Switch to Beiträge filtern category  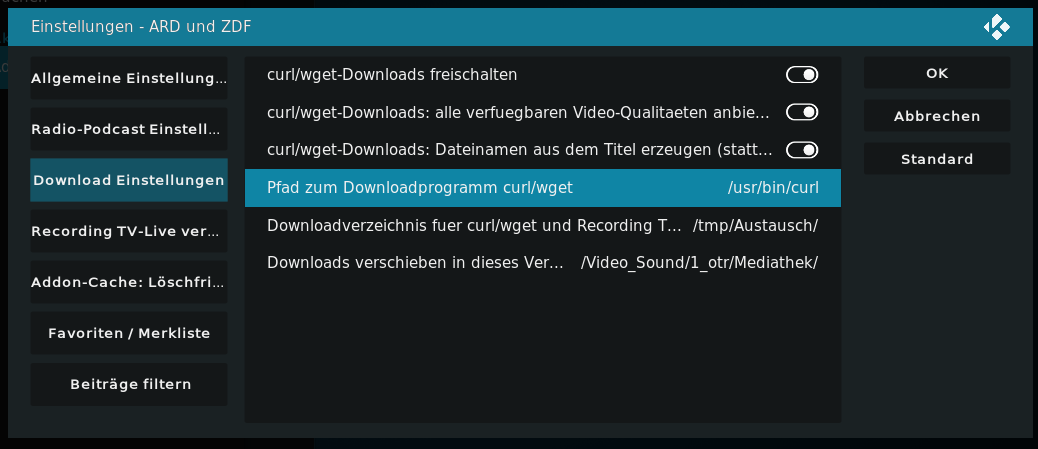[129, 384]
